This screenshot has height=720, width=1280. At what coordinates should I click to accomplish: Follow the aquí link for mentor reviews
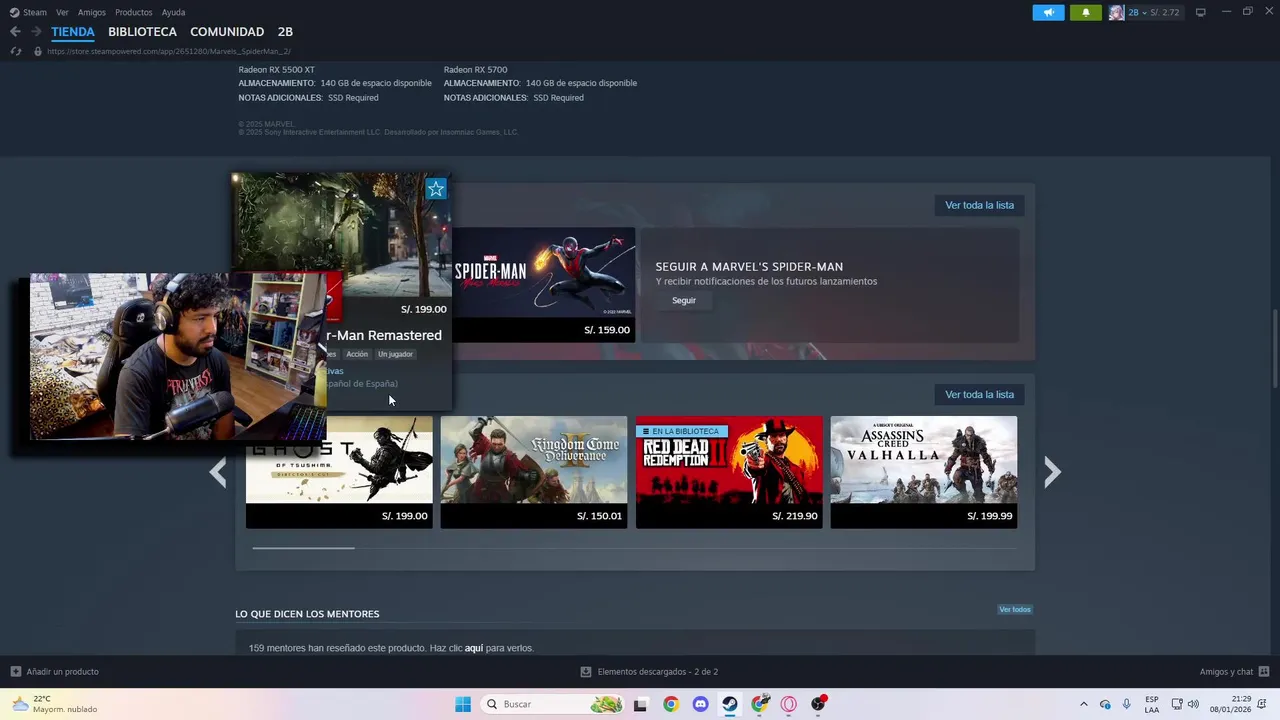474,648
